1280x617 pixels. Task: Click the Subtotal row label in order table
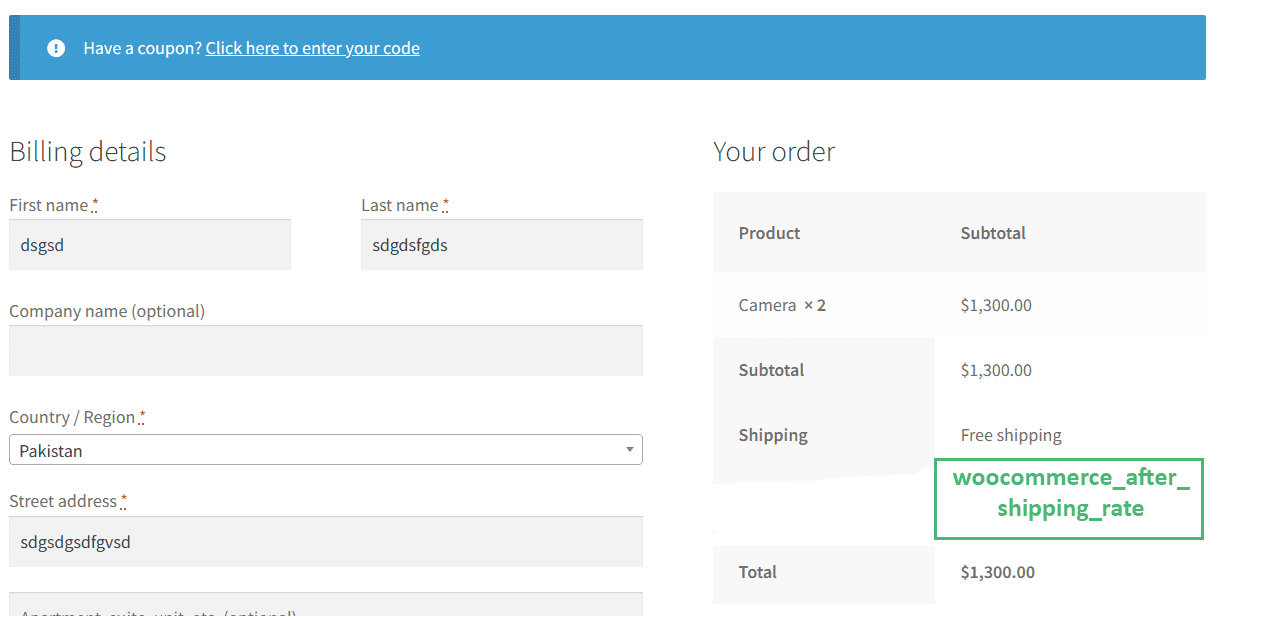coord(771,370)
